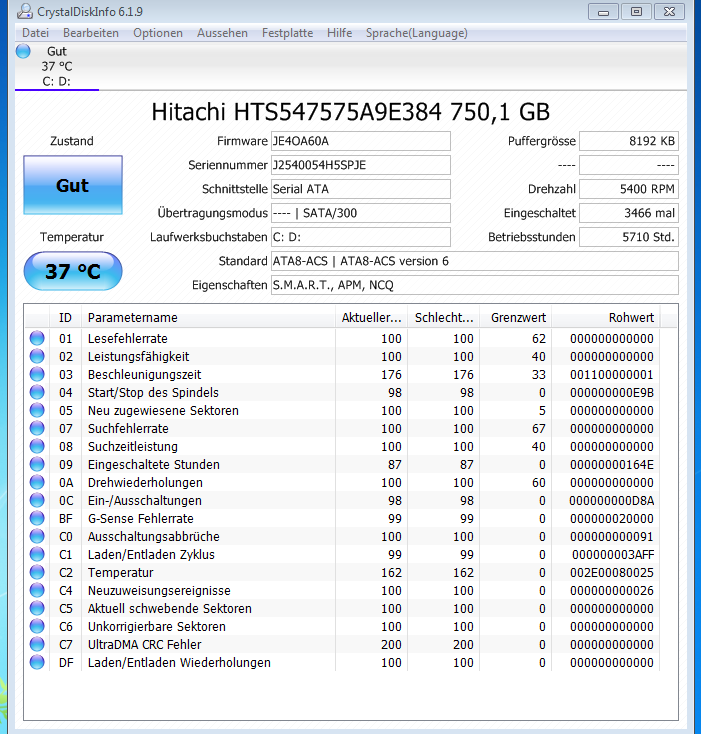Click the Firmware field JE4OA60A
Image resolution: width=701 pixels, height=734 pixels.
click(361, 141)
